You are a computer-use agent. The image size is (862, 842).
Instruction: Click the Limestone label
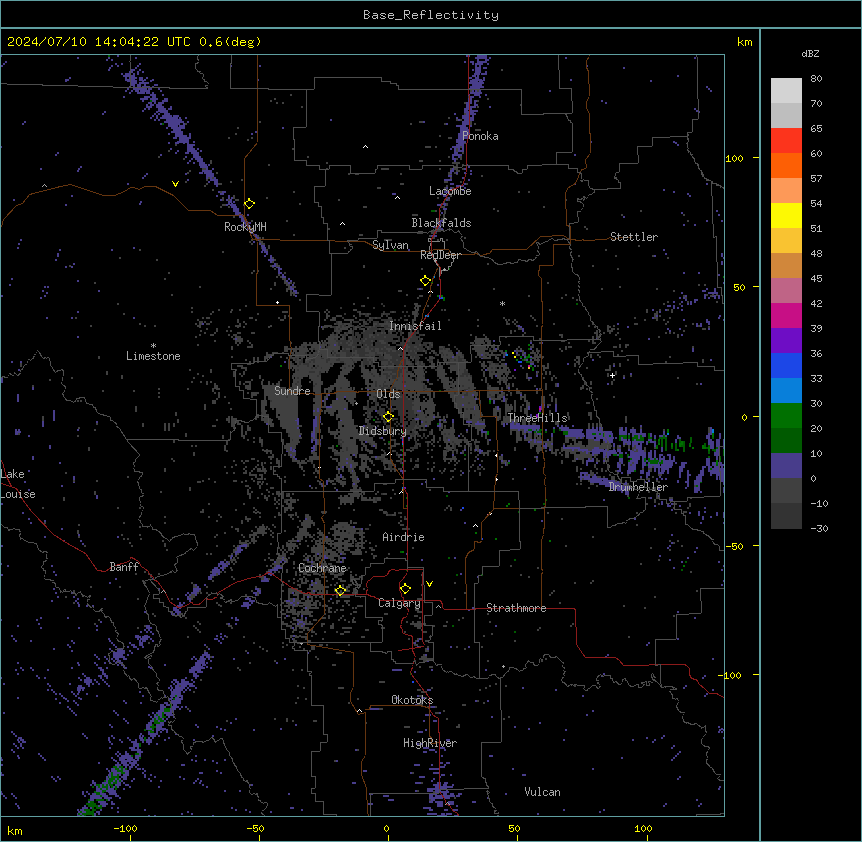(153, 356)
